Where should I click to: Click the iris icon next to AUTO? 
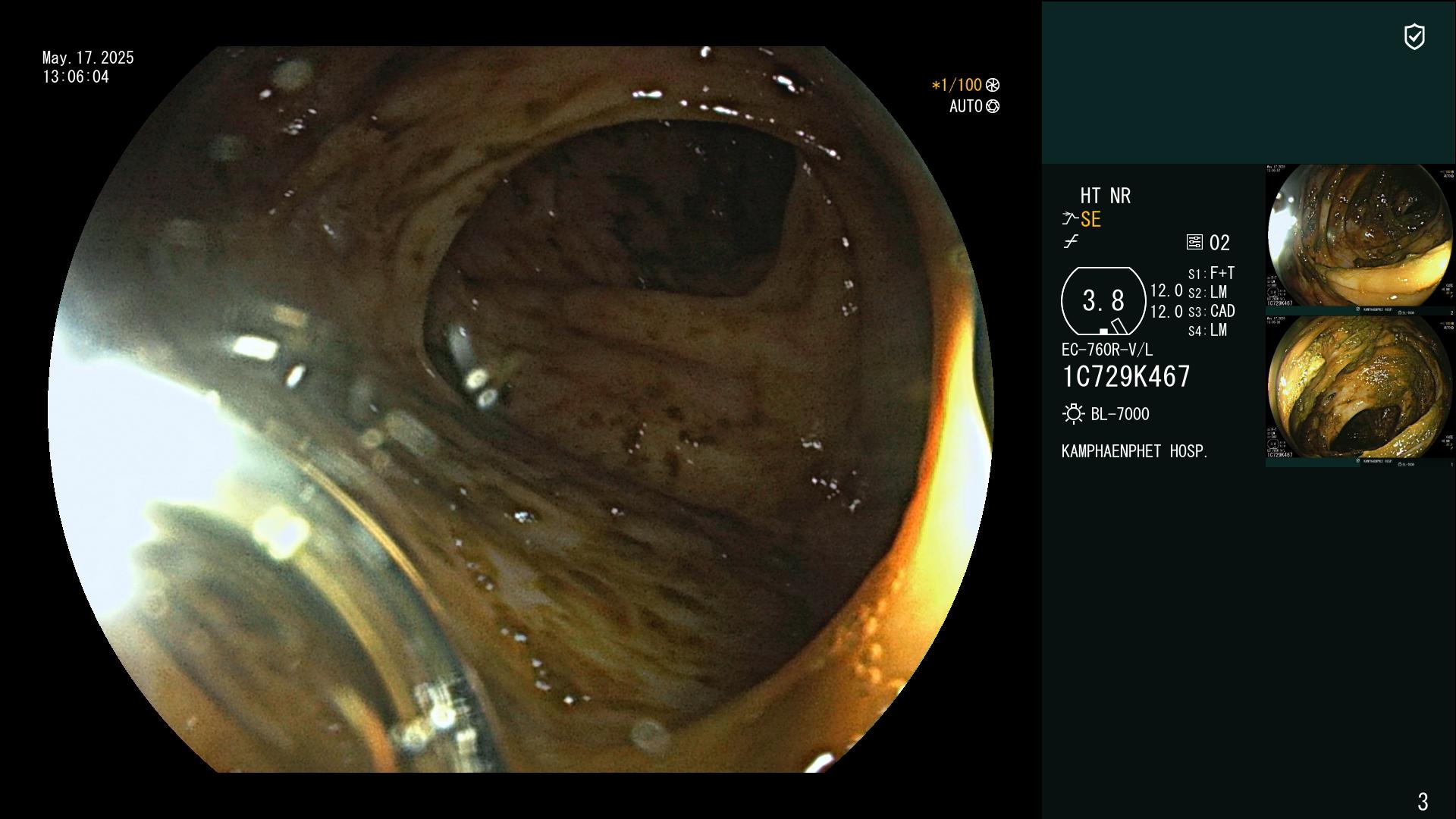click(993, 107)
